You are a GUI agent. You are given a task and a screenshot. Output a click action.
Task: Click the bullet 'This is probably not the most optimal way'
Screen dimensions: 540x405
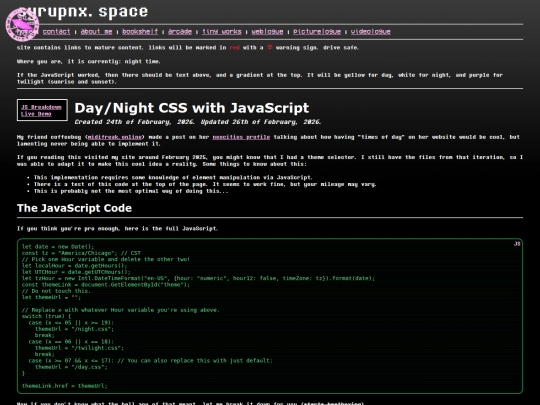coord(131,191)
